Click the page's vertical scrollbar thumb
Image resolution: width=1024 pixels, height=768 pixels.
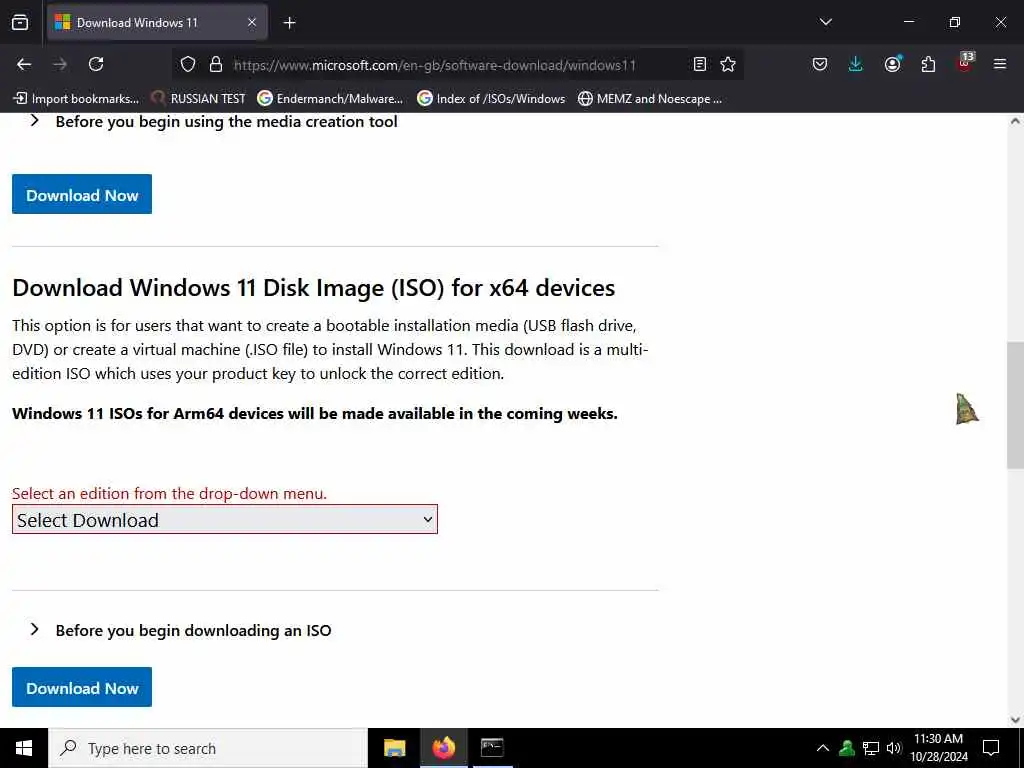1015,405
